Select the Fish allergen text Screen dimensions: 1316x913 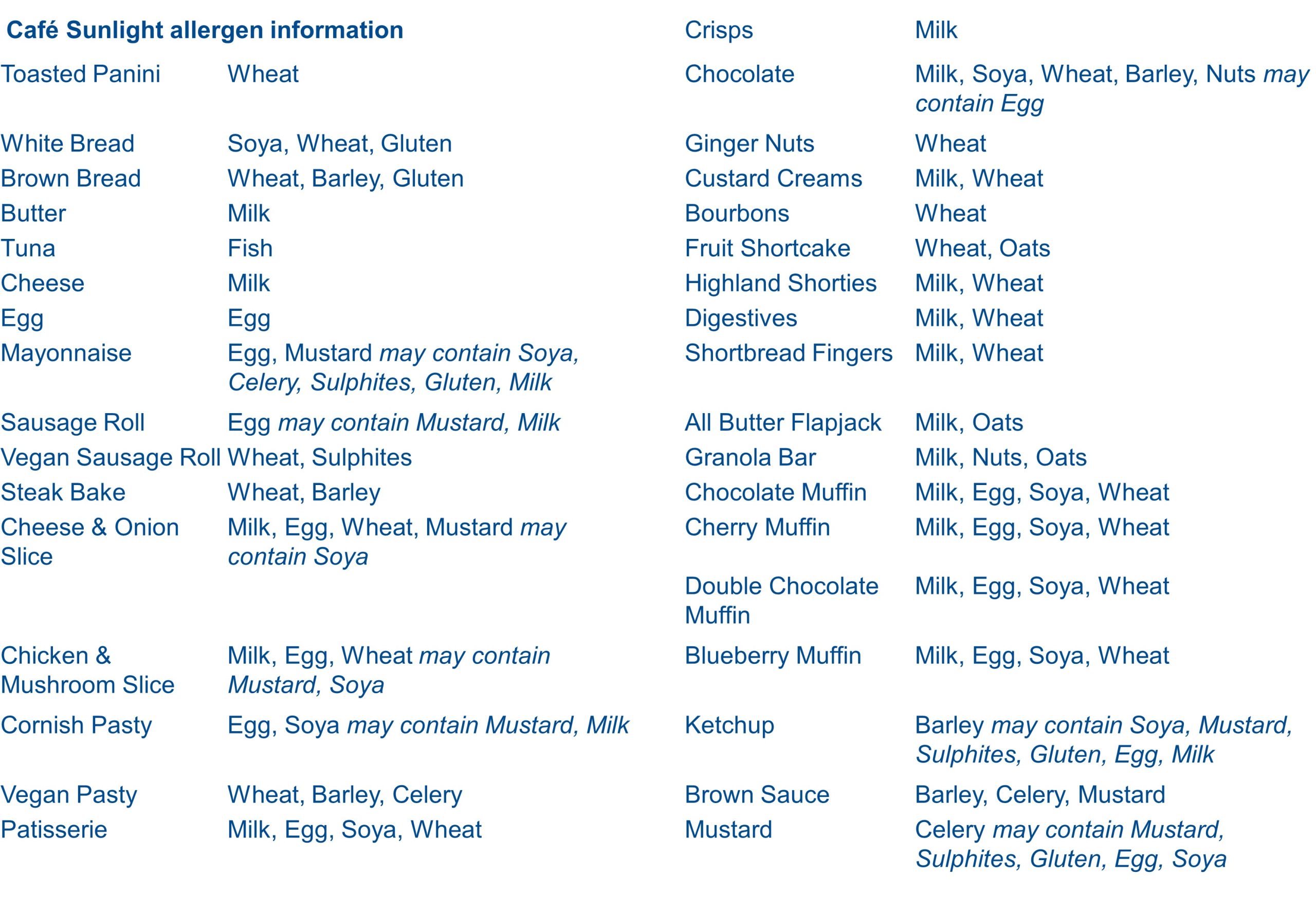249,248
